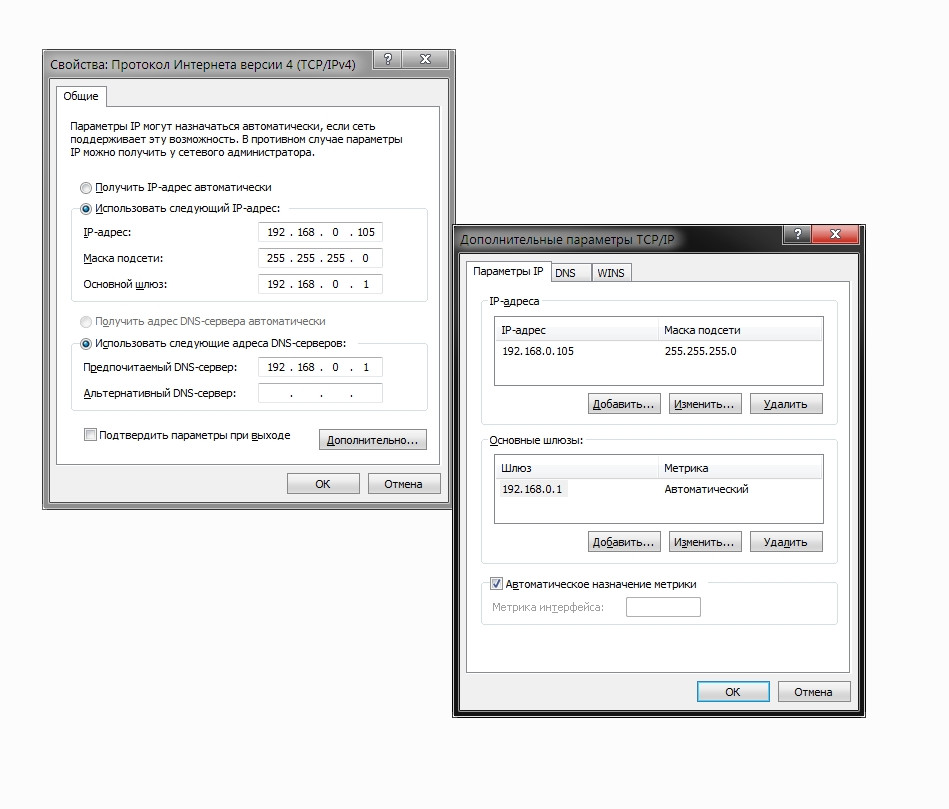Close the IPv4 properties dialog
The image size is (949, 809).
[x=425, y=59]
